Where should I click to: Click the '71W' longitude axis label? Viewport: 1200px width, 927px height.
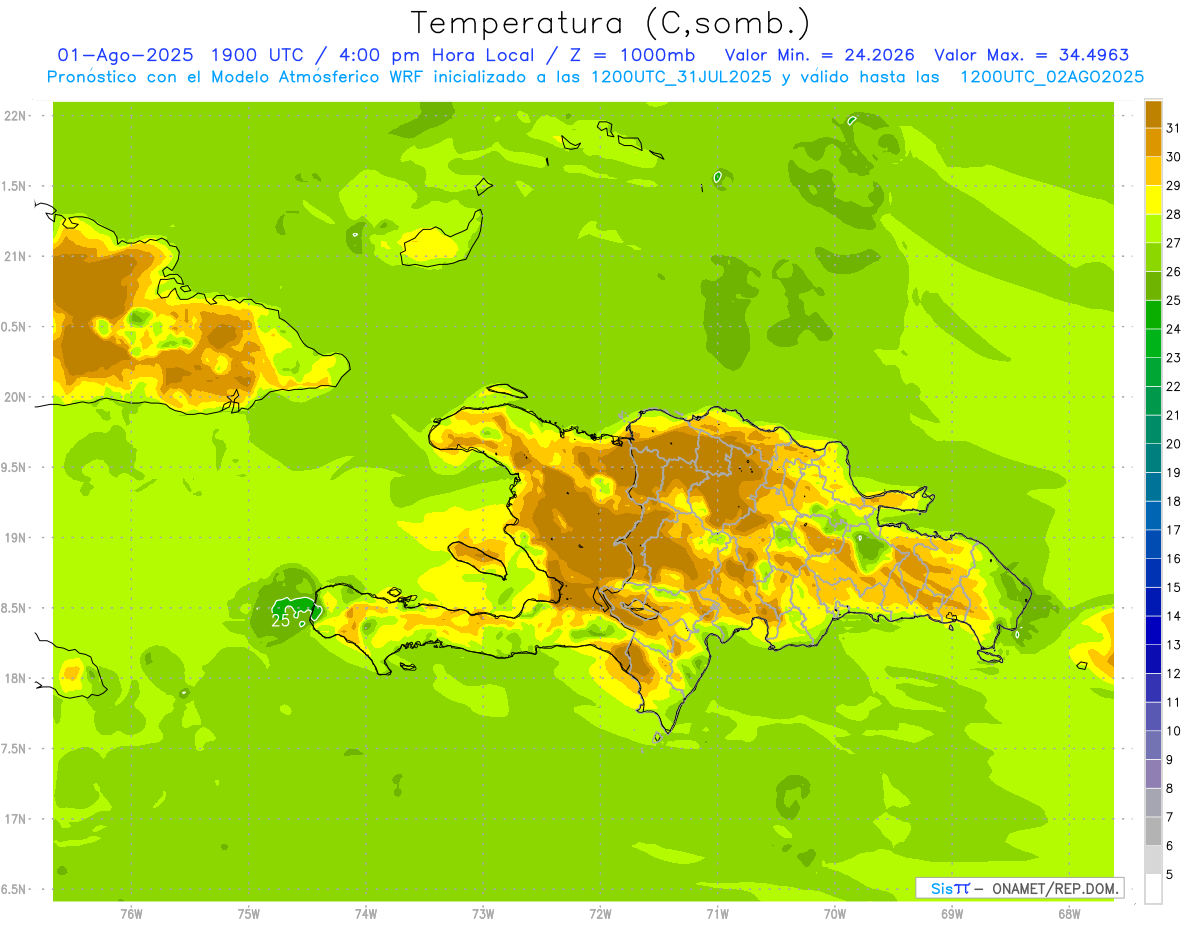[x=717, y=914]
